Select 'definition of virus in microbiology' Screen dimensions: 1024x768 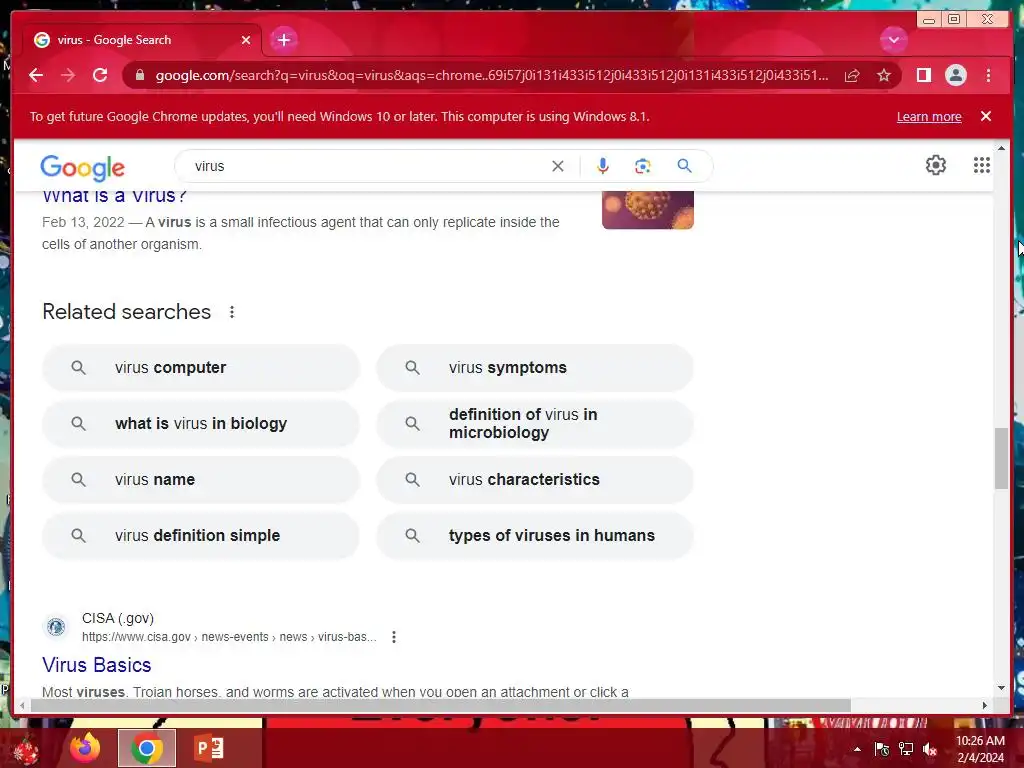coord(535,423)
